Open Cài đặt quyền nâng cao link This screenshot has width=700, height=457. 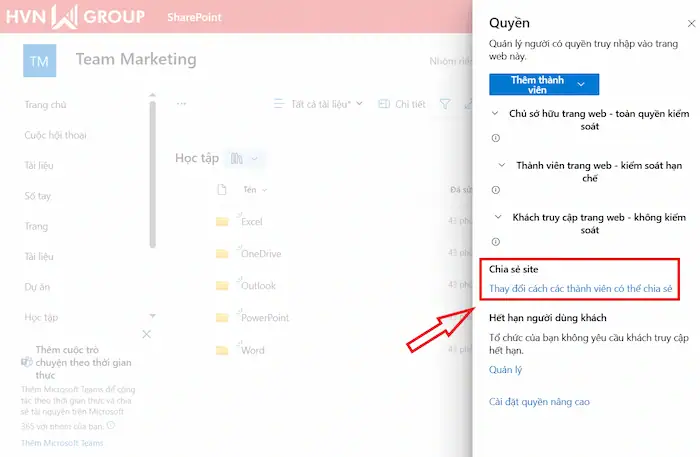click(539, 402)
